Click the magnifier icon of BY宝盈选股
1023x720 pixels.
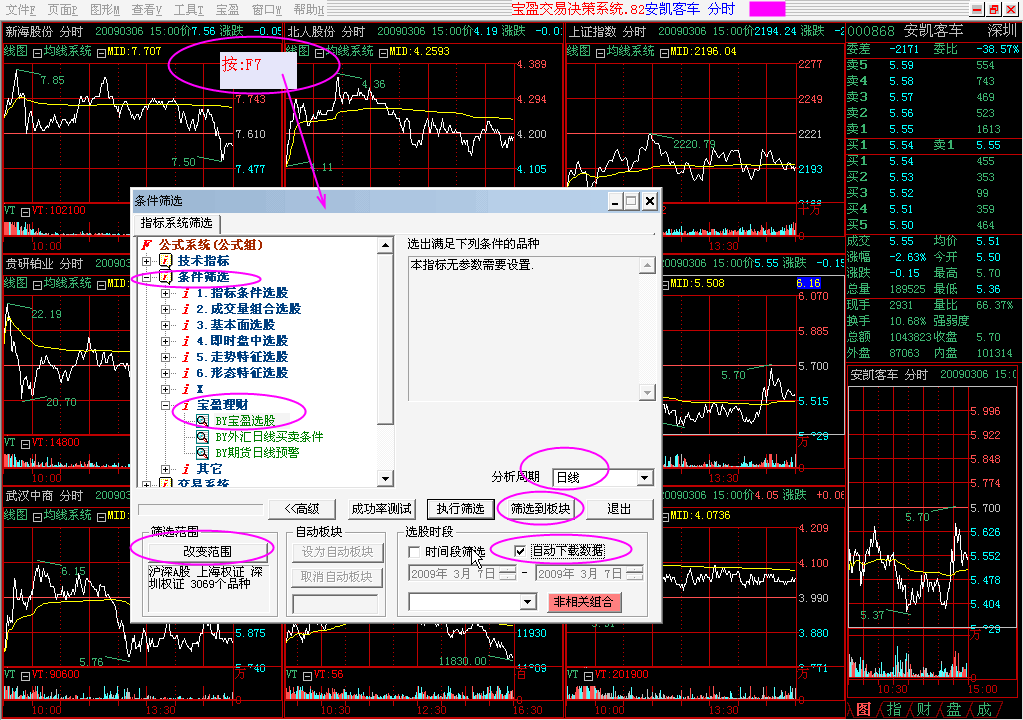(x=204, y=421)
